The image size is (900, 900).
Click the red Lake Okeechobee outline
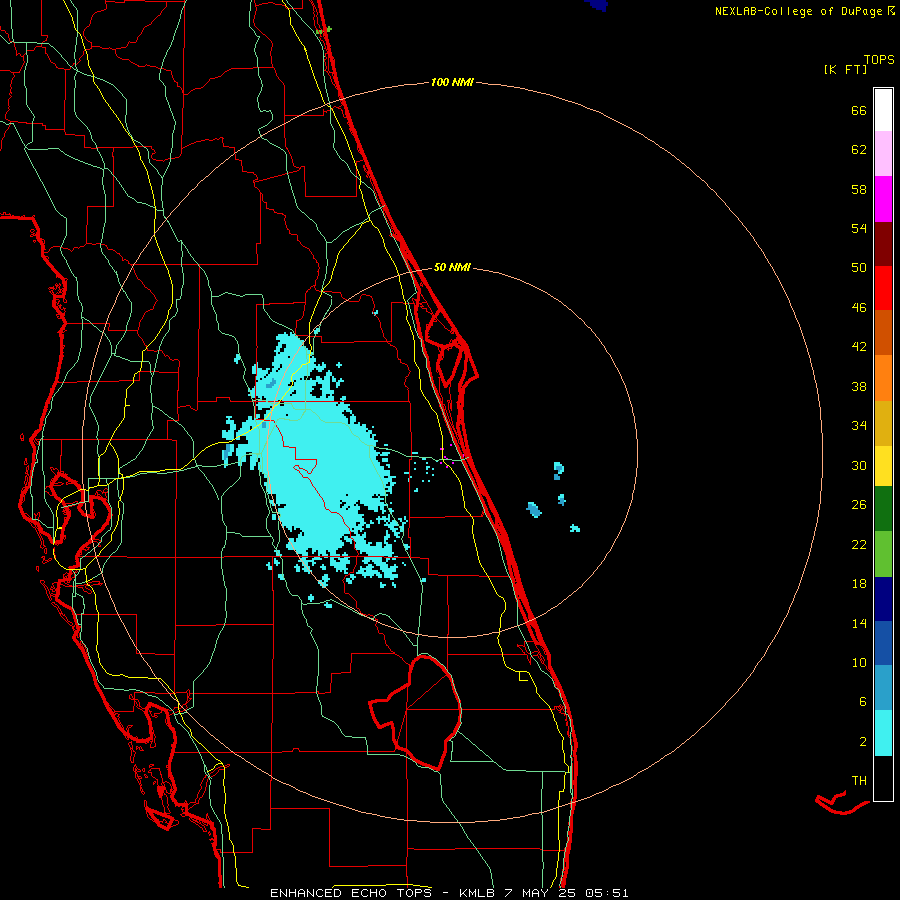point(416,712)
